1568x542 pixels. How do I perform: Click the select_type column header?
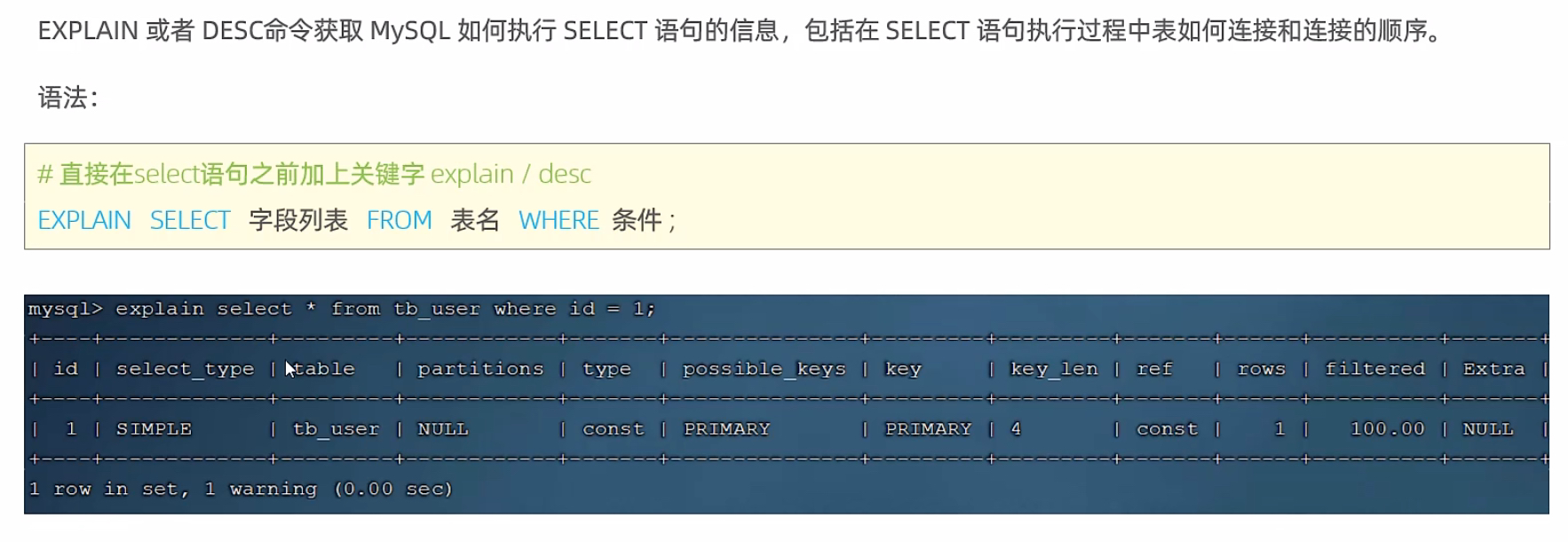click(185, 369)
